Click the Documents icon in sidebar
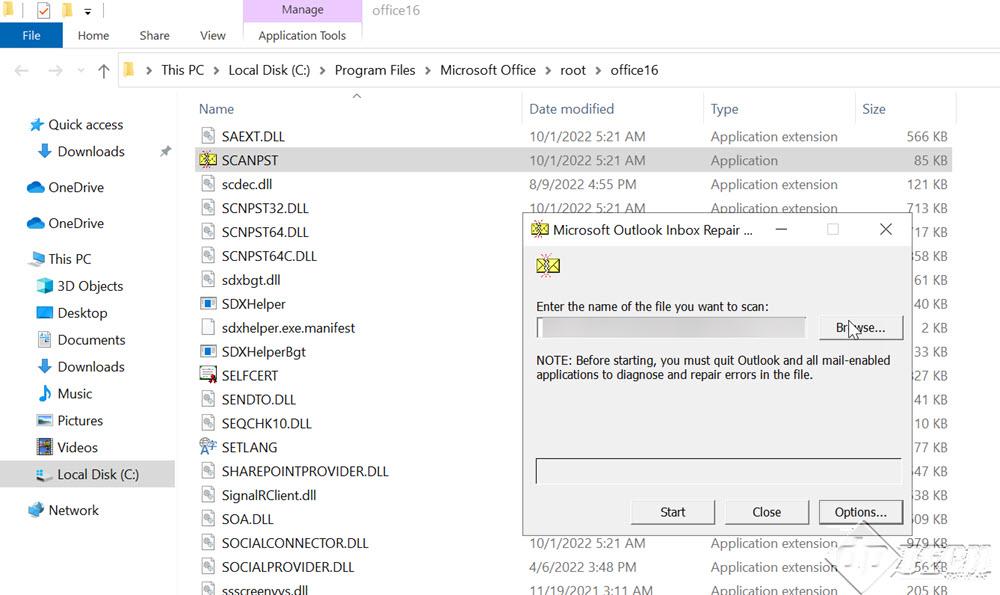This screenshot has height=595, width=1000. point(45,339)
